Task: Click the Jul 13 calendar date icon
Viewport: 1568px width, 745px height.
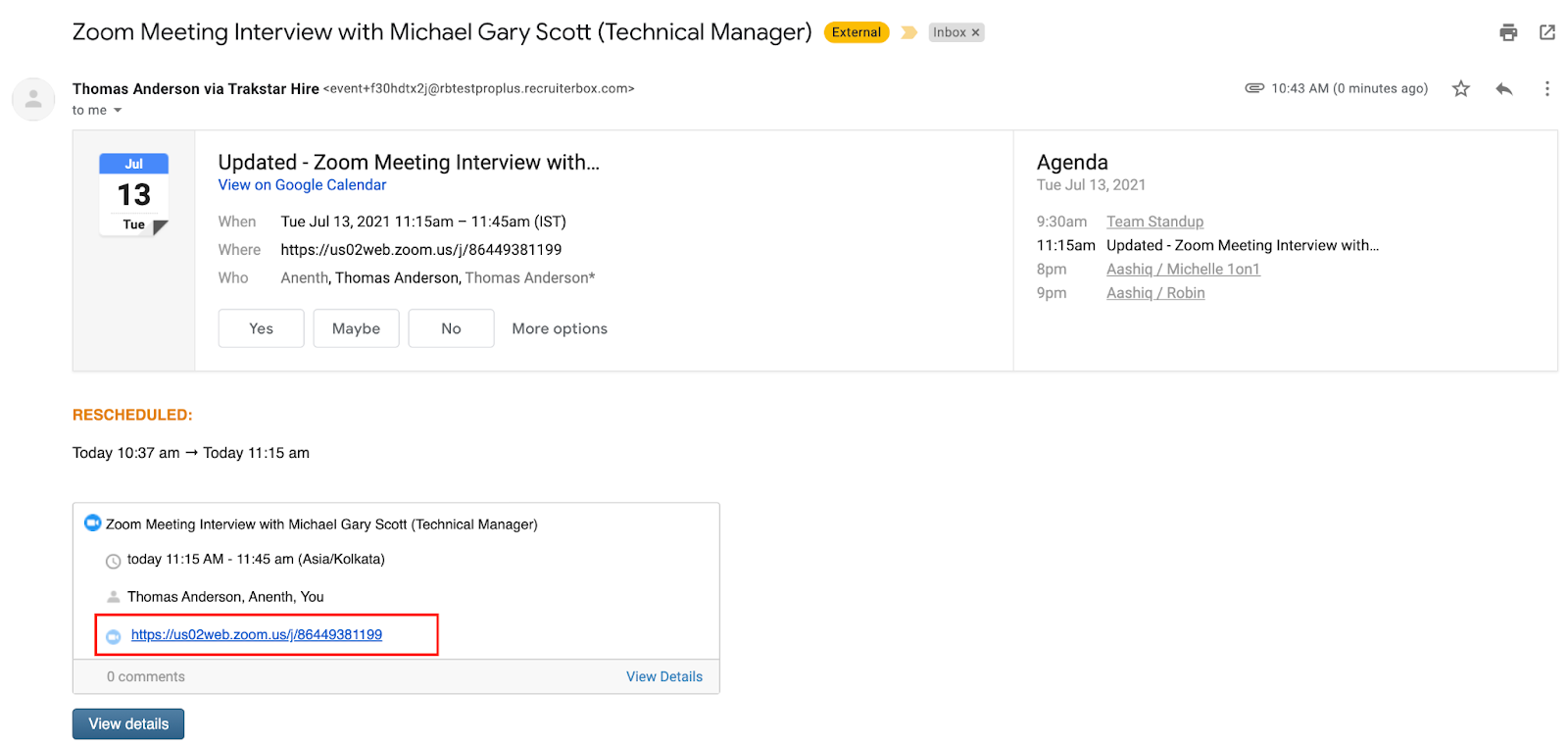Action: [134, 194]
